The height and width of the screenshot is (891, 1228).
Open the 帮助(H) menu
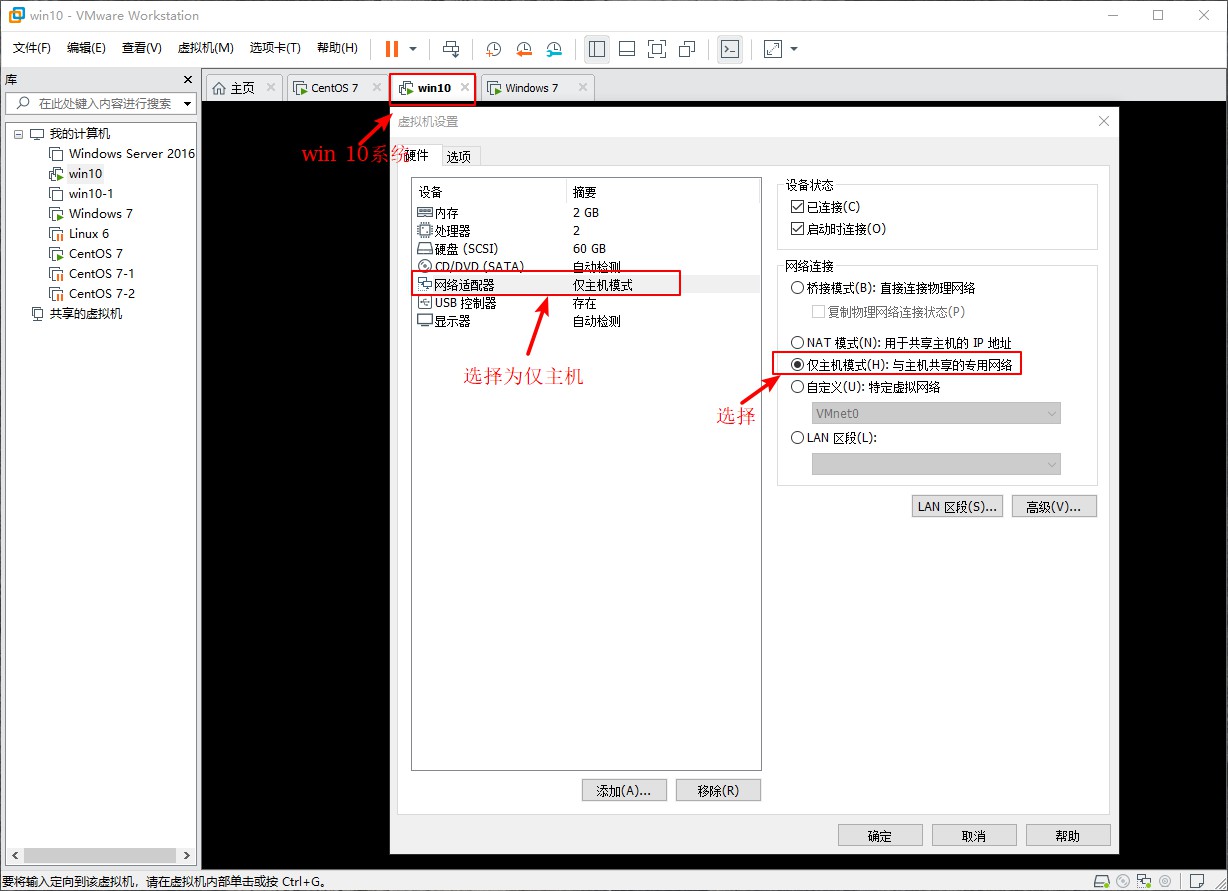337,48
